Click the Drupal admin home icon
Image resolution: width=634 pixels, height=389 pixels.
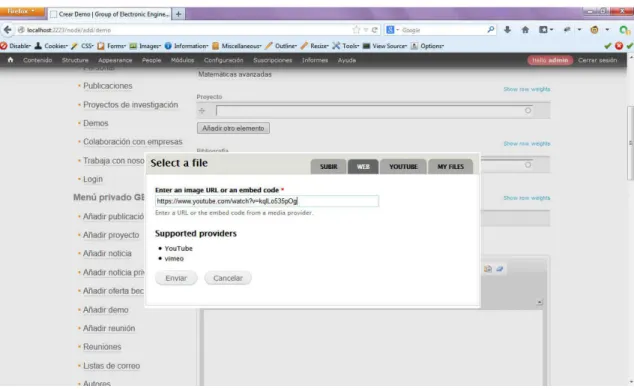tap(11, 60)
